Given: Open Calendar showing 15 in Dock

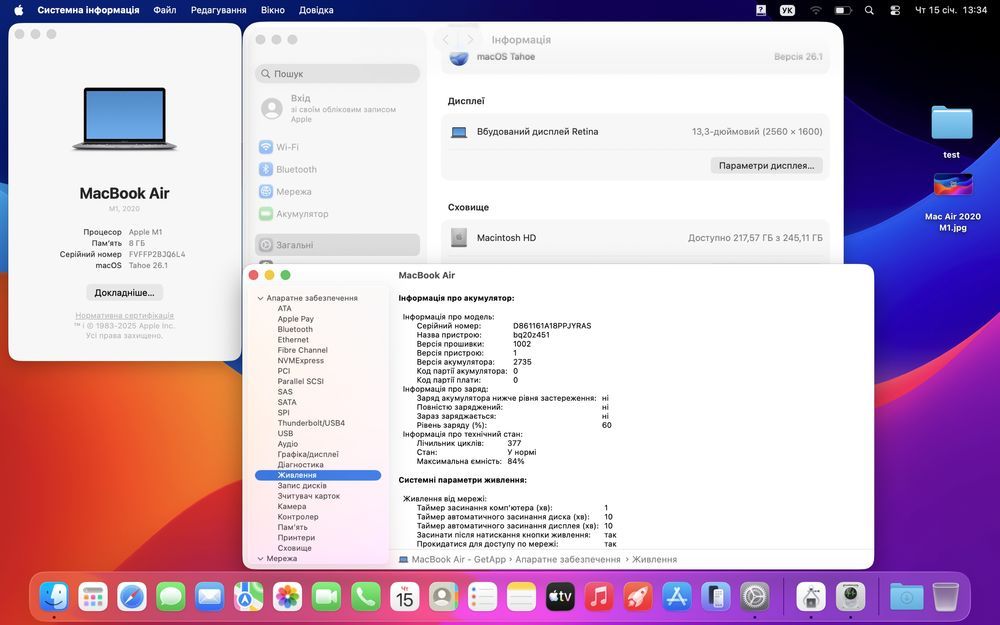Looking at the screenshot, I should point(404,597).
